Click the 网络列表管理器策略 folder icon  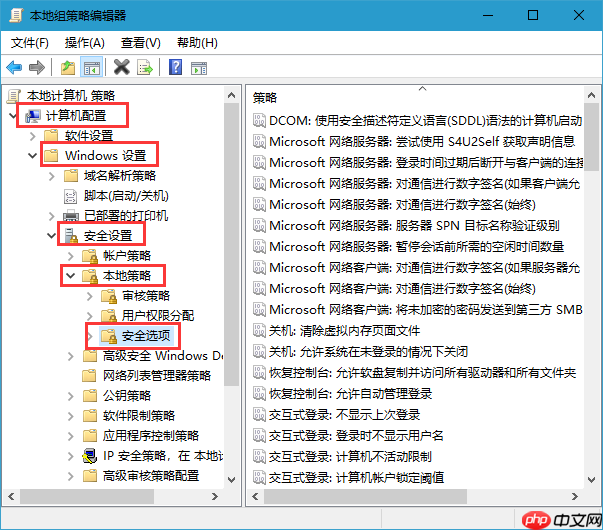(x=90, y=376)
